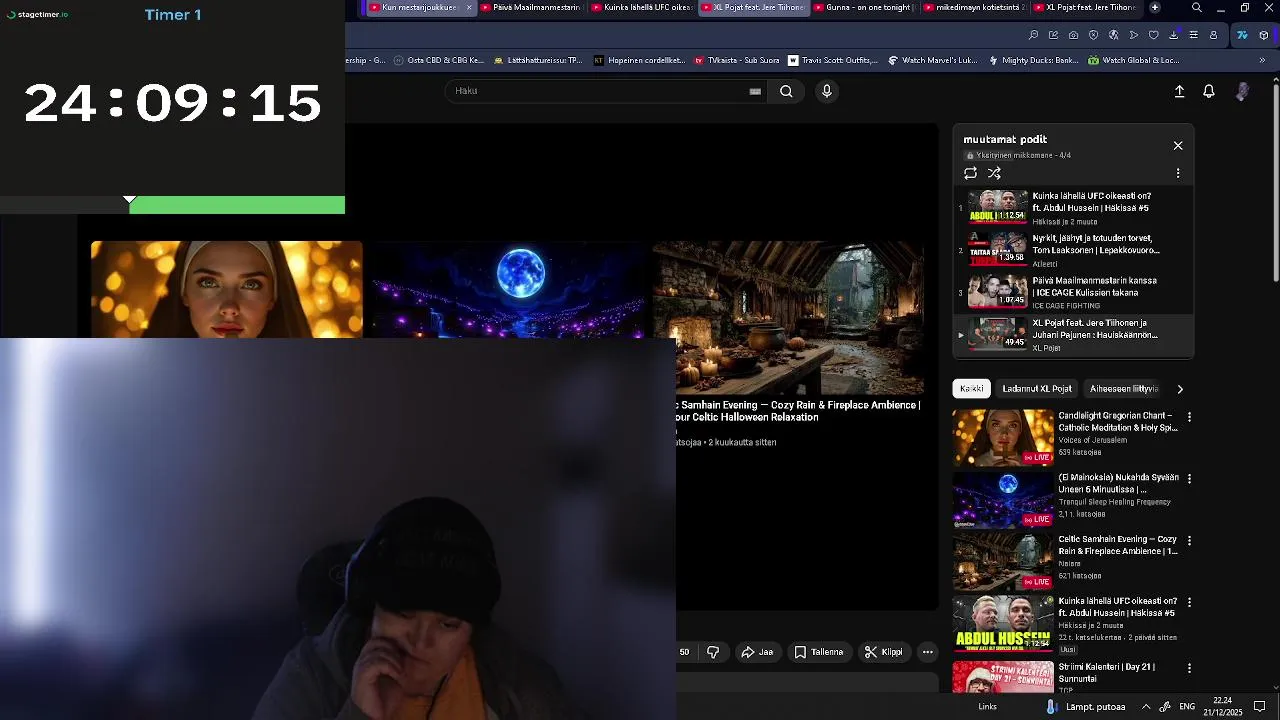Open Hopeinen cordelliket bookmark

(639, 60)
